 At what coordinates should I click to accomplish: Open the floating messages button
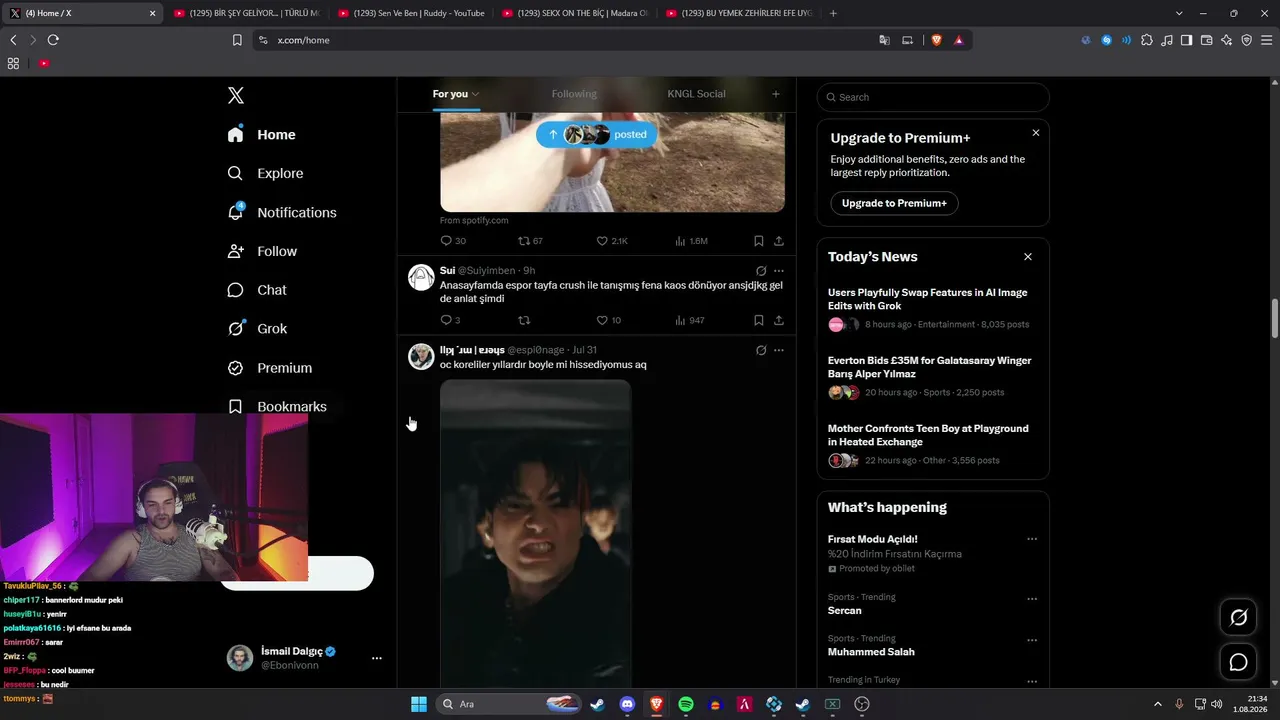[1238, 662]
